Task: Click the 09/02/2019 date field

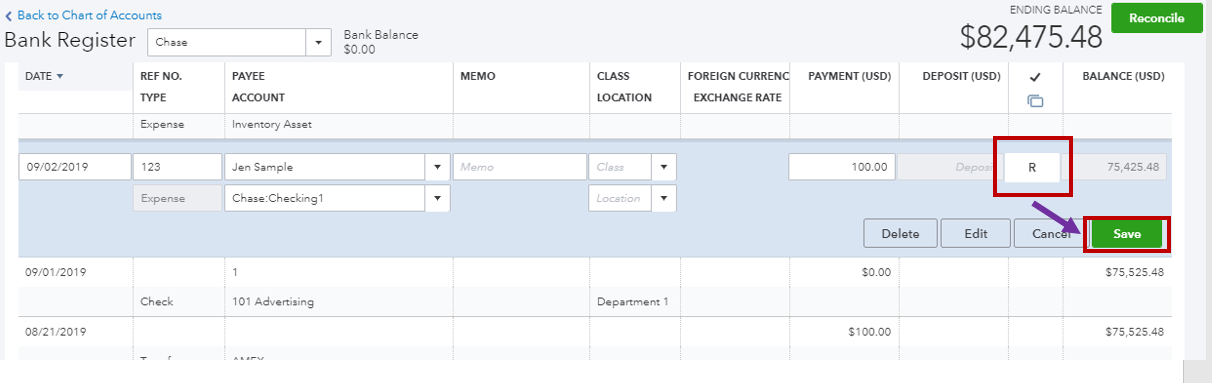Action: (75, 167)
